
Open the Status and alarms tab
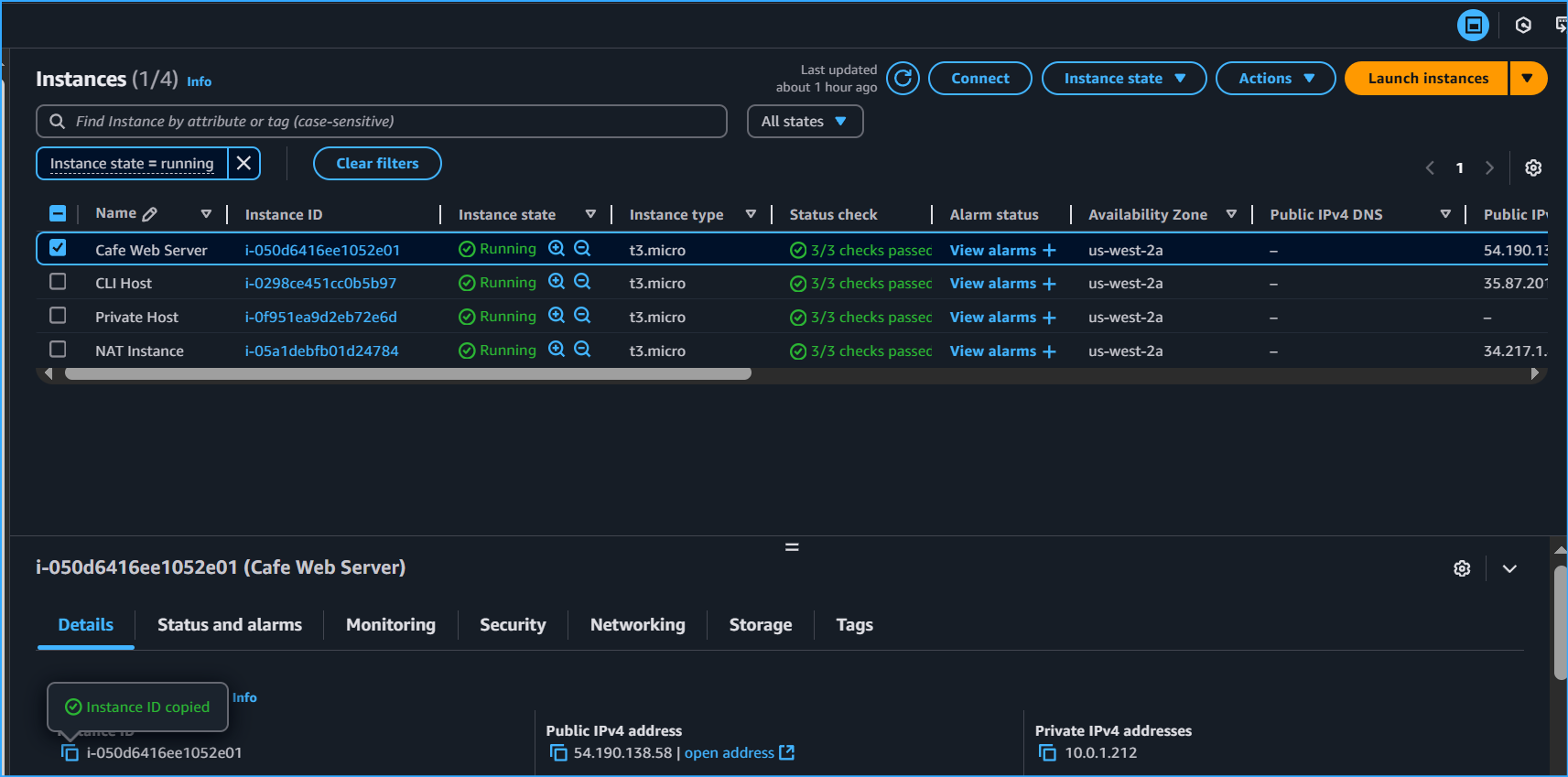tap(230, 625)
